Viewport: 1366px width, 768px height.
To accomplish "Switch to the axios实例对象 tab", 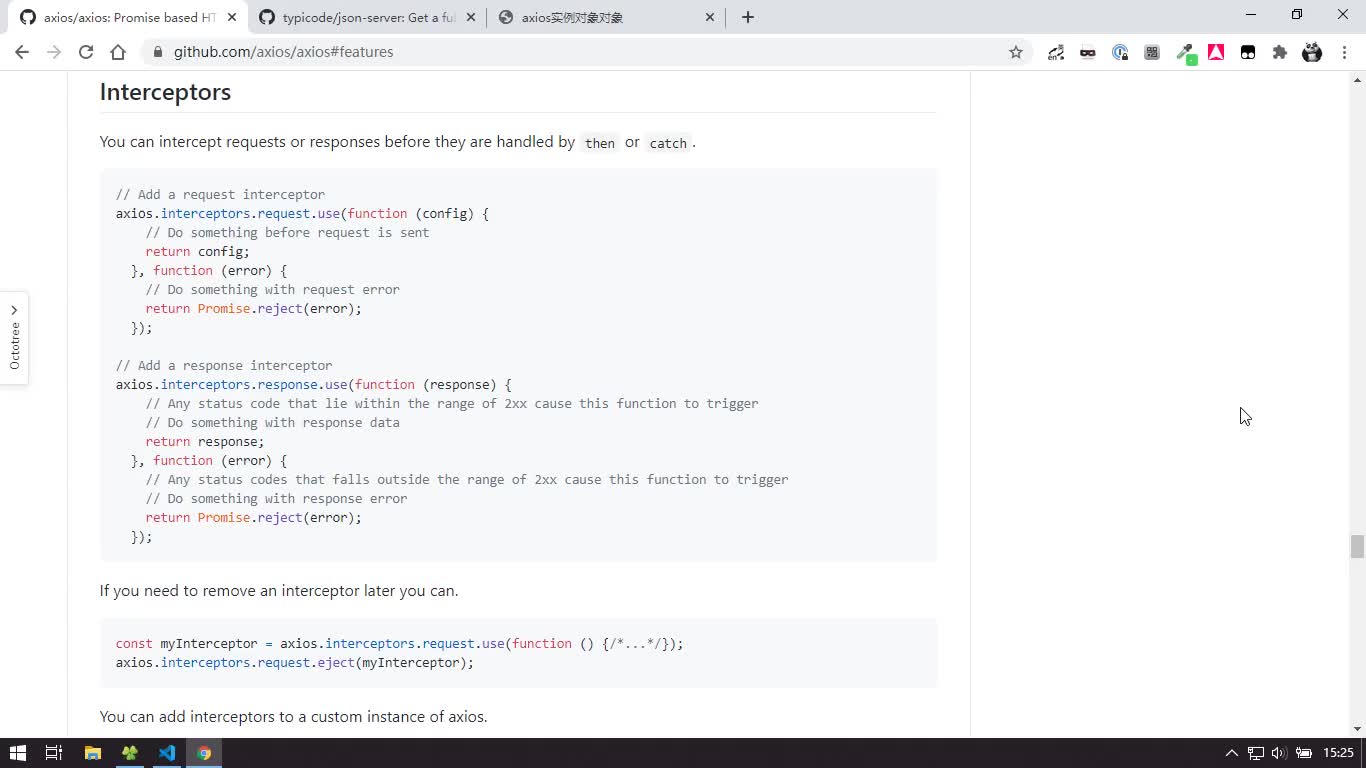I will [x=606, y=18].
